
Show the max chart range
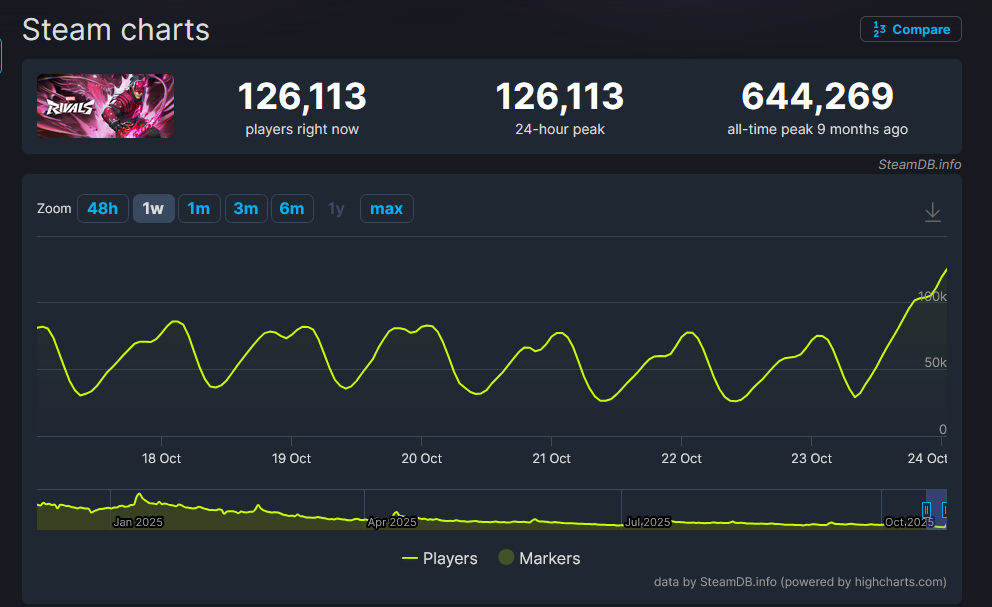click(387, 208)
